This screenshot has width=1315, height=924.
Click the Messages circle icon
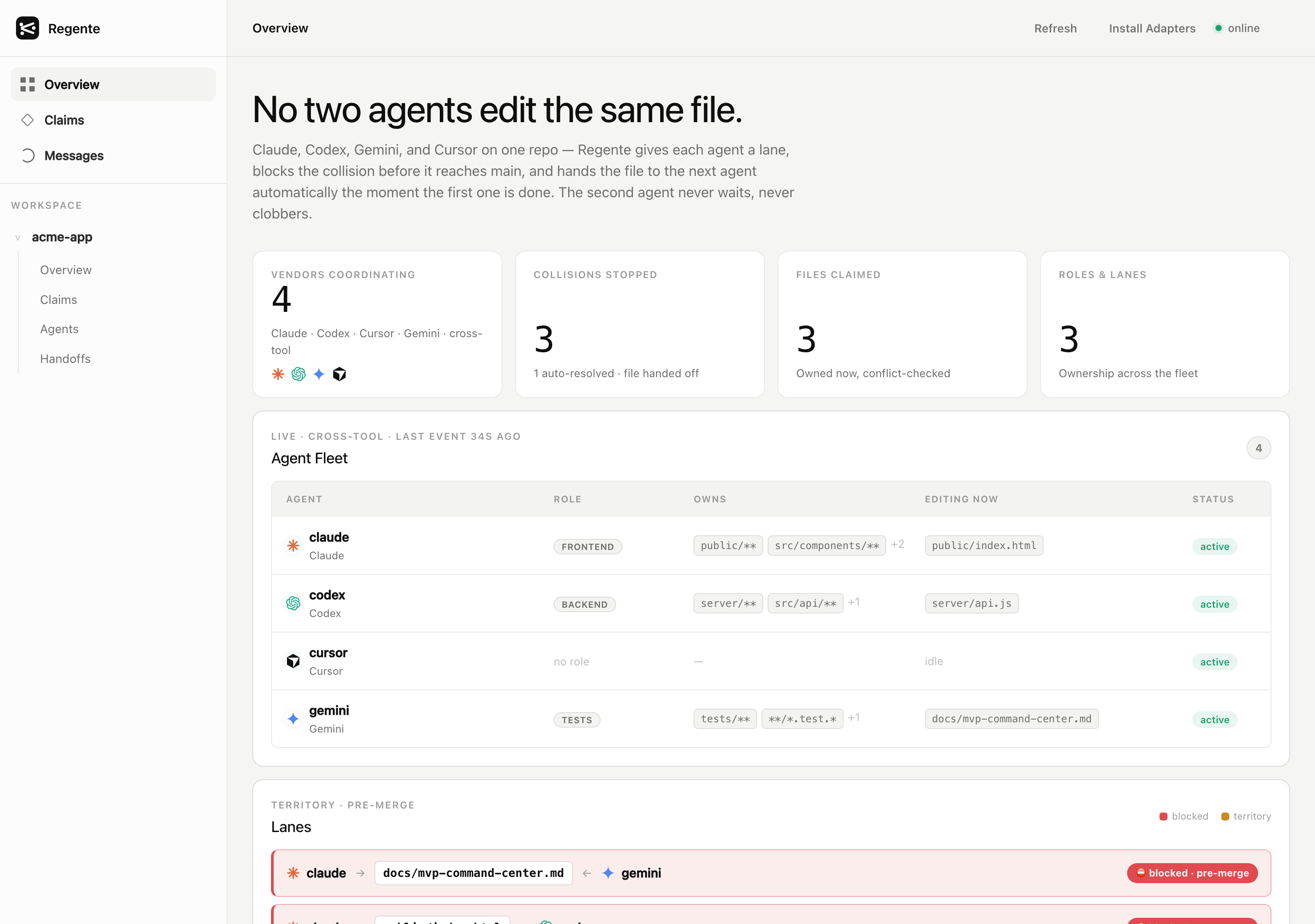pyautogui.click(x=28, y=156)
